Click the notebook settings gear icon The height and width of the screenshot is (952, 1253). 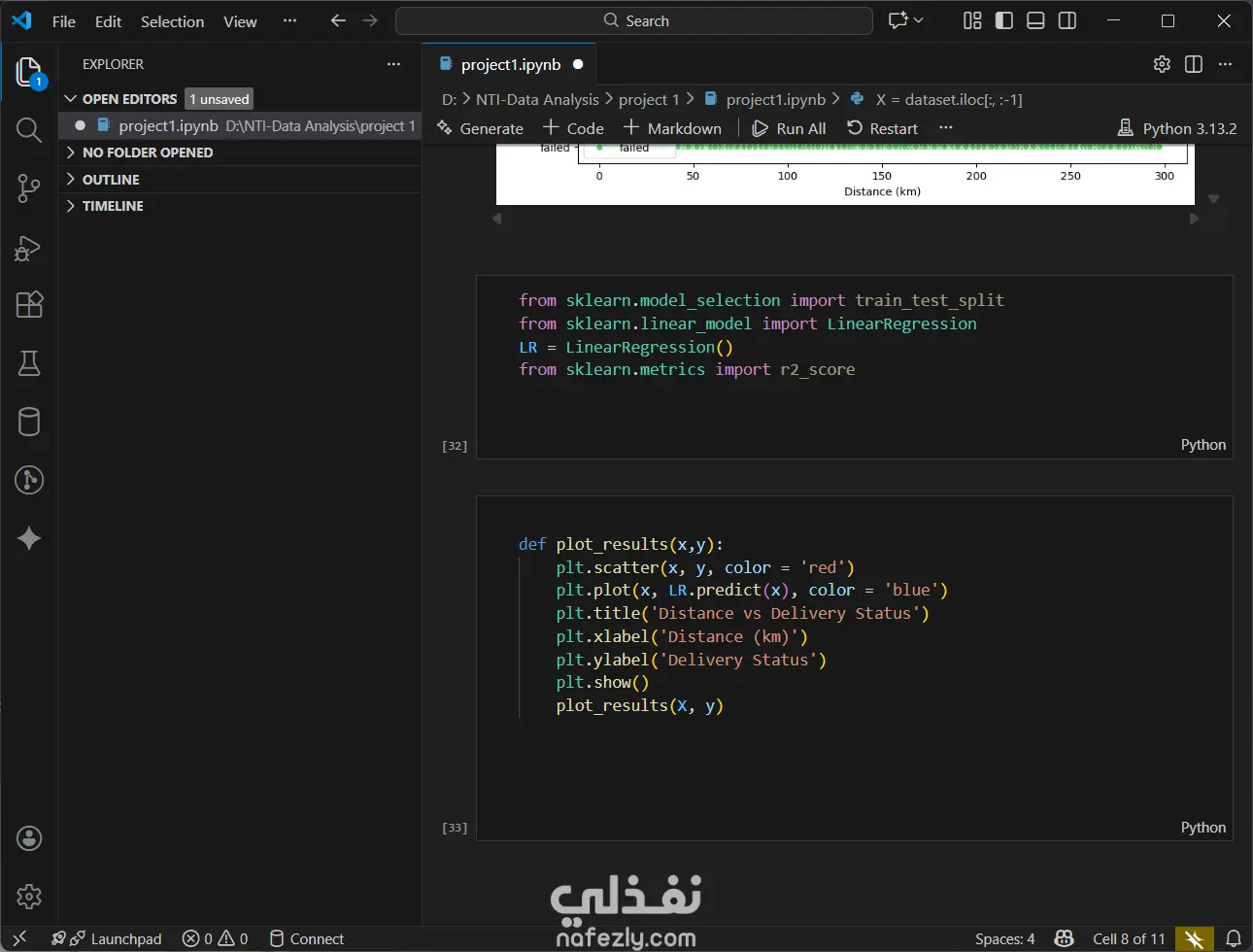(1162, 64)
